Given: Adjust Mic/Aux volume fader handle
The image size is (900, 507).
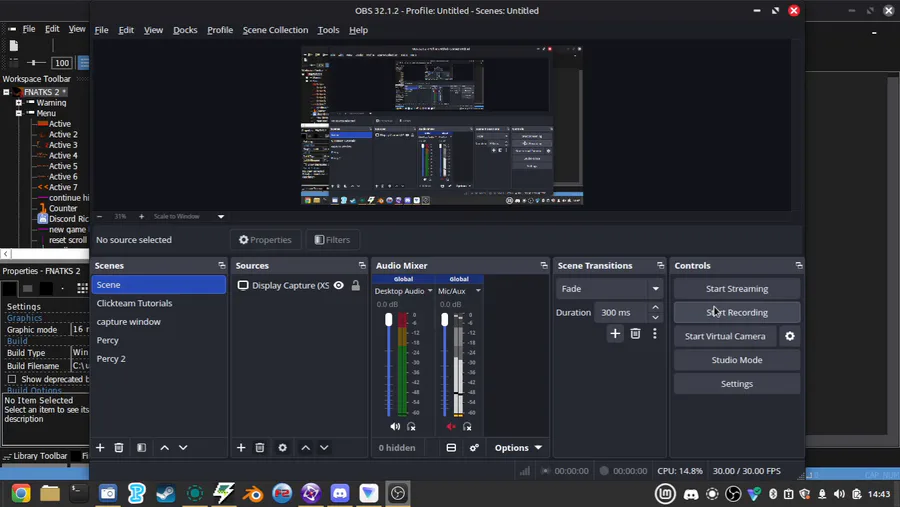Looking at the screenshot, I should click(445, 320).
